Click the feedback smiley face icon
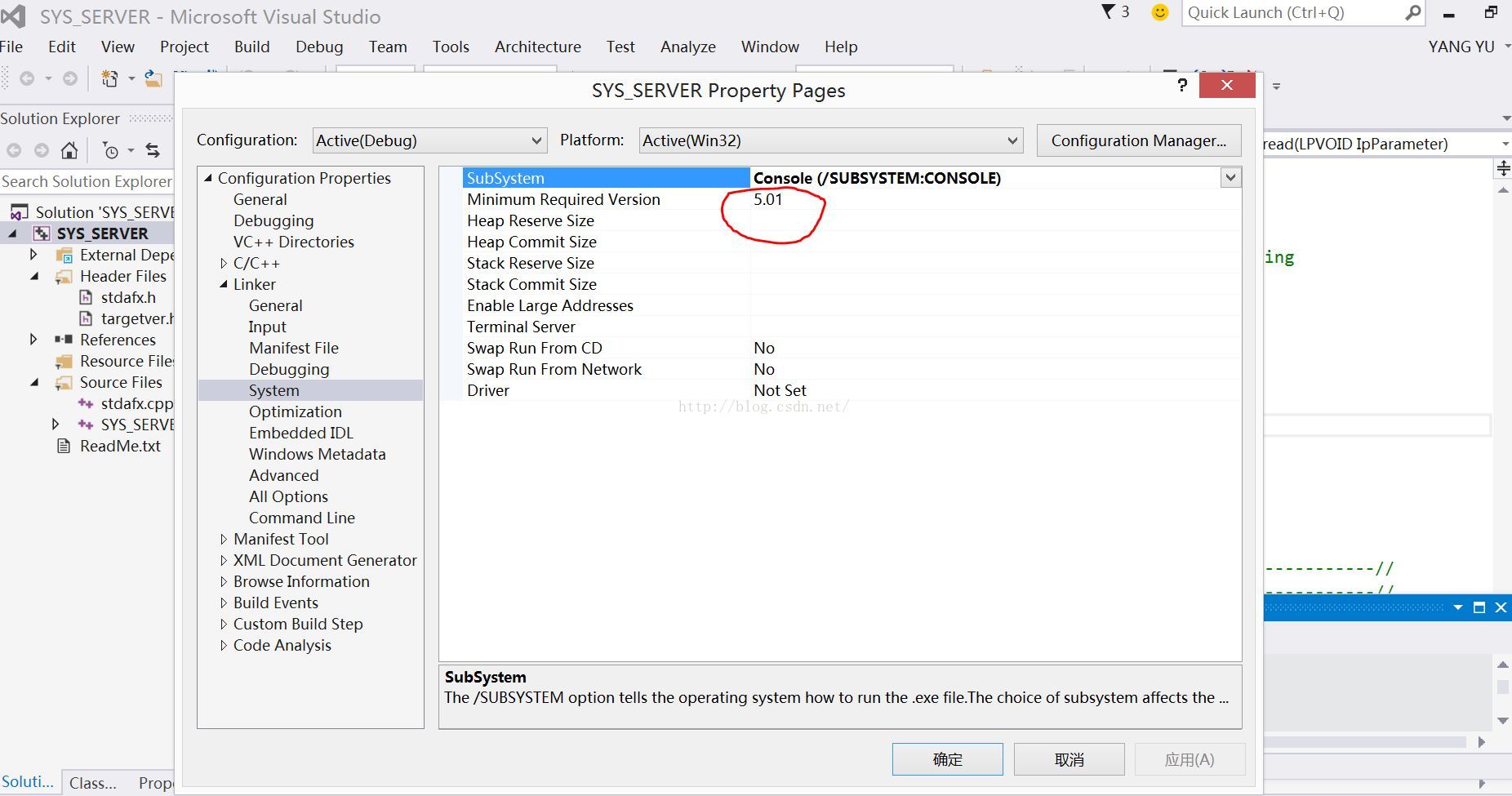The width and height of the screenshot is (1512, 796). pos(1159,12)
